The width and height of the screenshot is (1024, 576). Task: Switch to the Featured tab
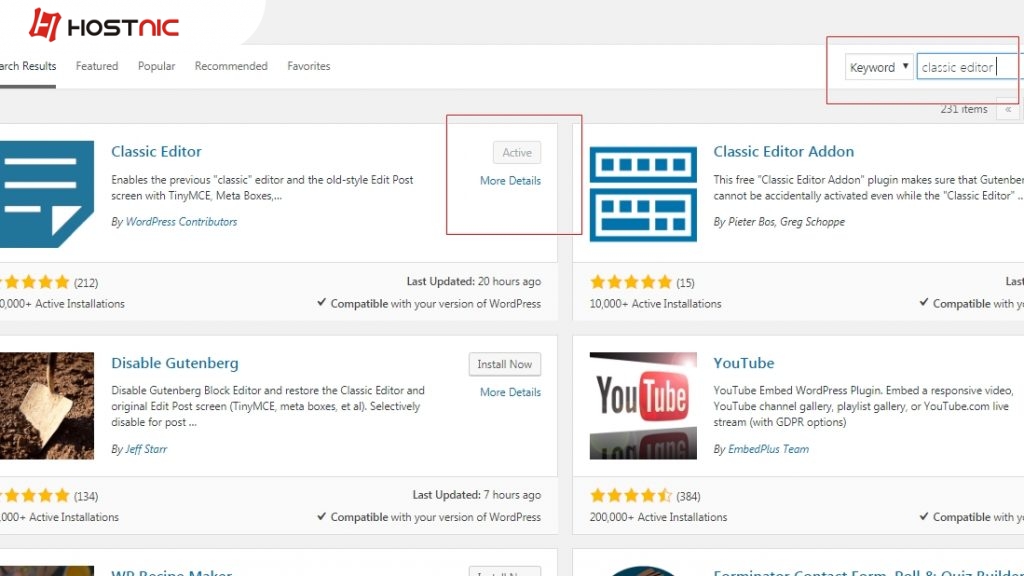97,66
